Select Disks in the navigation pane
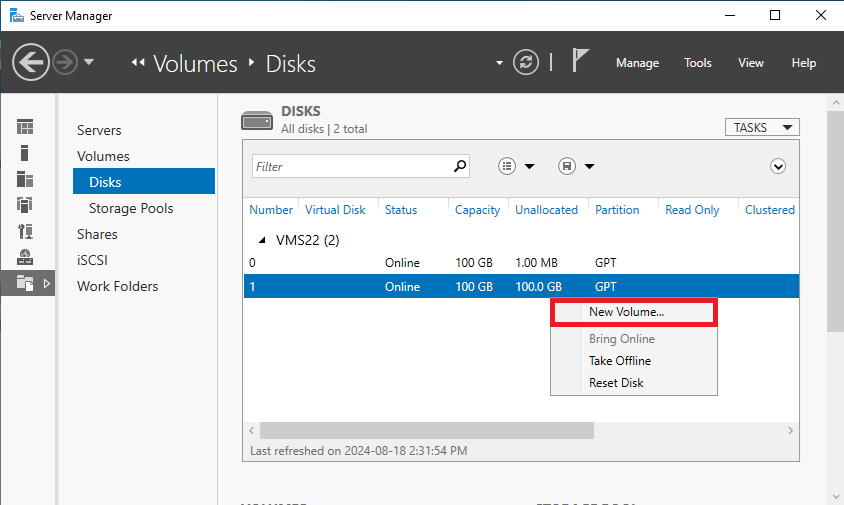The height and width of the screenshot is (505, 844). coord(144,181)
